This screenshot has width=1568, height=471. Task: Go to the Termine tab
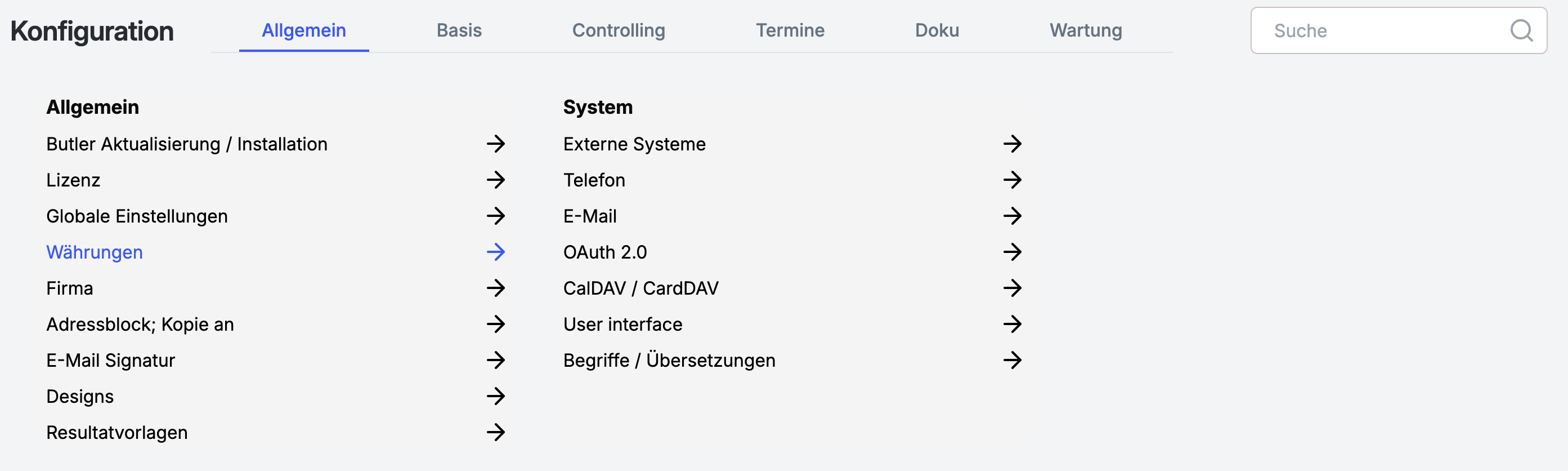coord(790,30)
